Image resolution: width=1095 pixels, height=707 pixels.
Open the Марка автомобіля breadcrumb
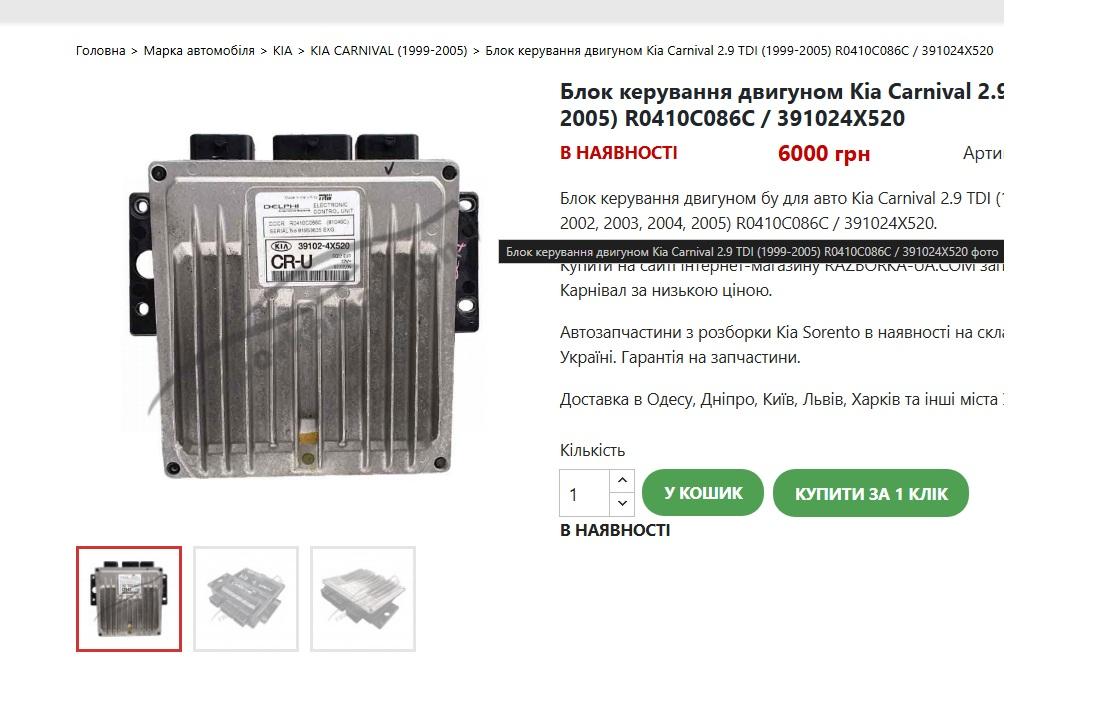coord(199,50)
